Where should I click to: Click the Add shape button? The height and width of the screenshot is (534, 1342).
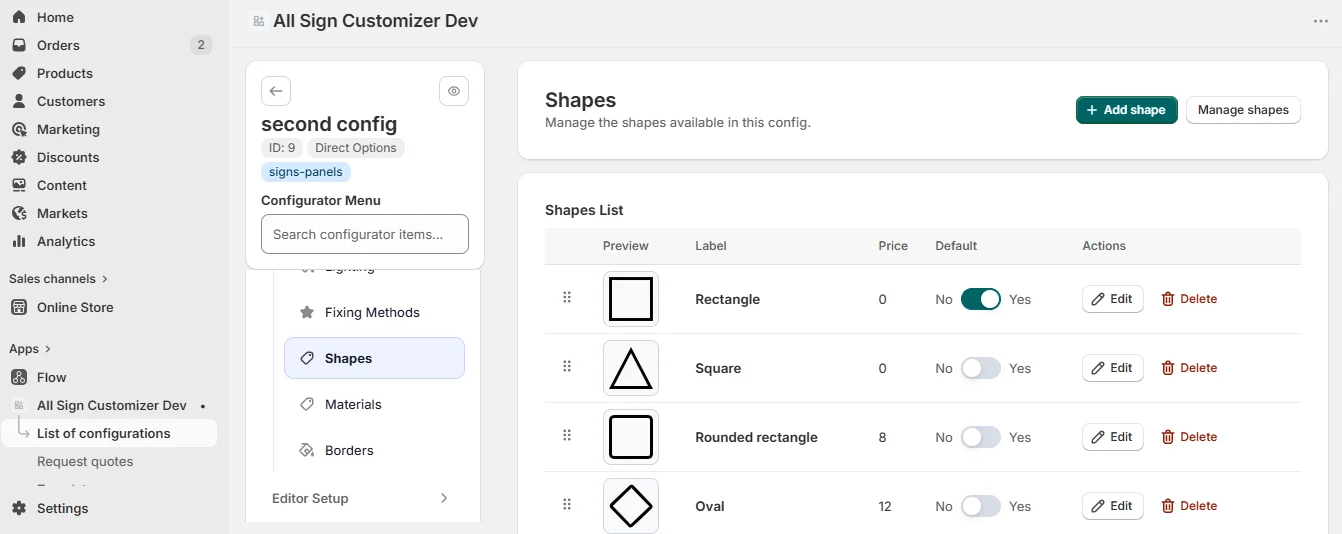pyautogui.click(x=1126, y=110)
